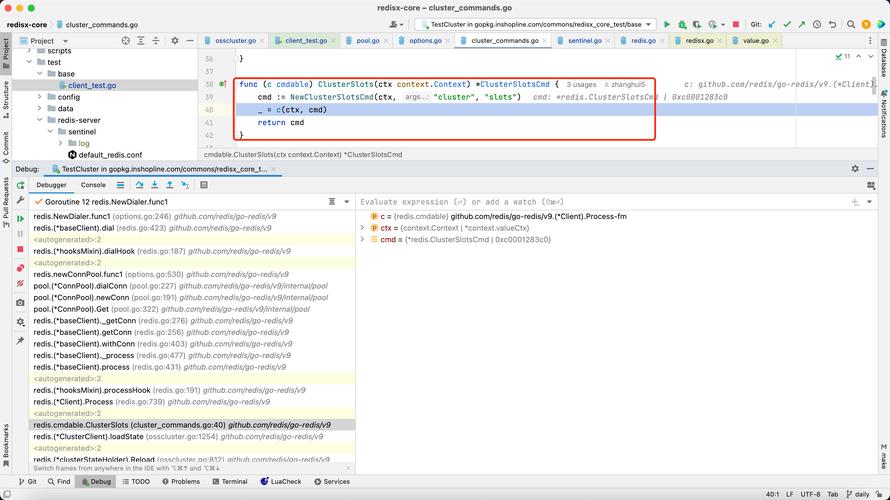Click the UTF-8 encoding in the status bar
The height and width of the screenshot is (500, 890).
coord(811,494)
